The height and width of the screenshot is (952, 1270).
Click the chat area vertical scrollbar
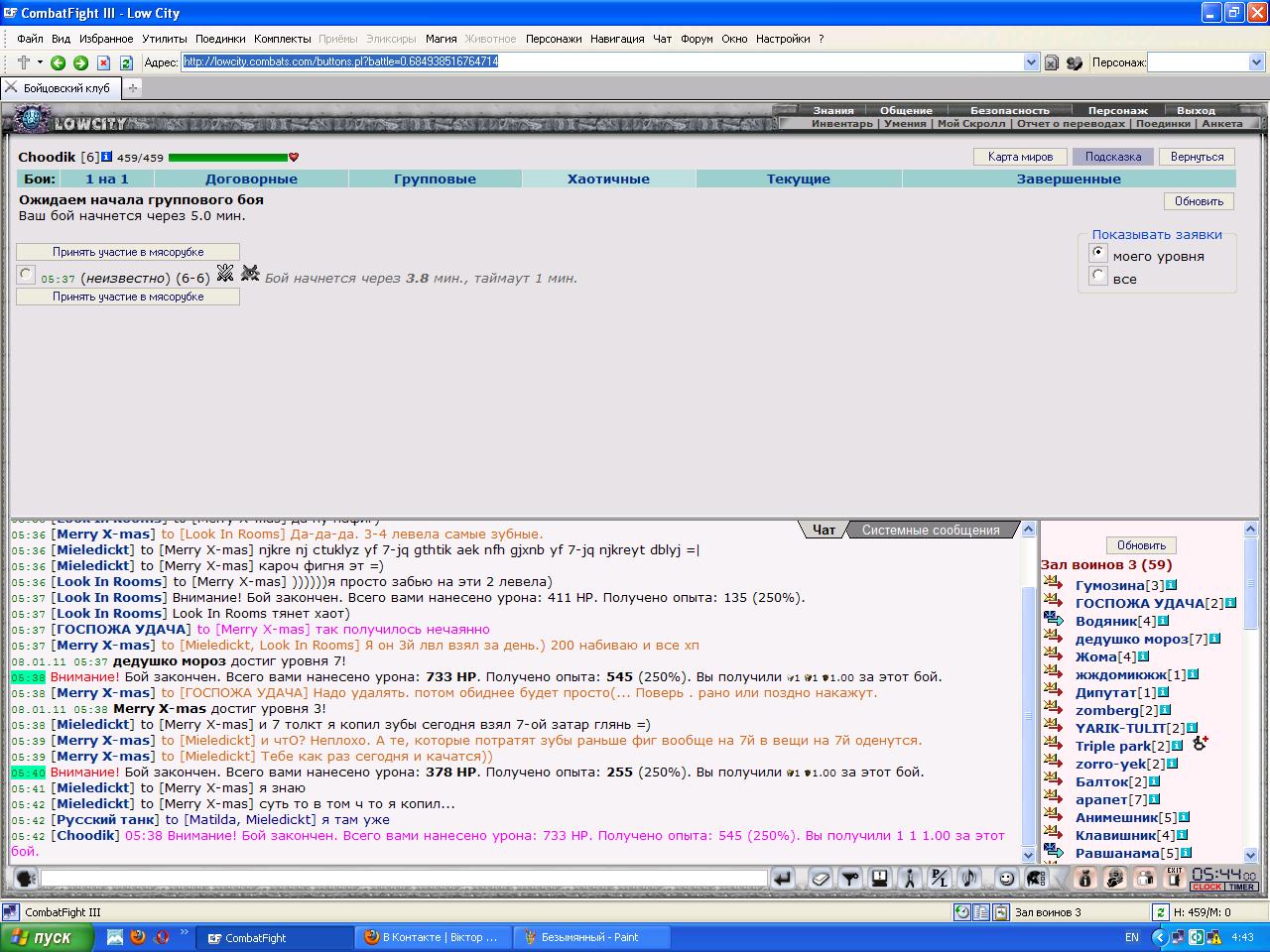pos(1028,692)
